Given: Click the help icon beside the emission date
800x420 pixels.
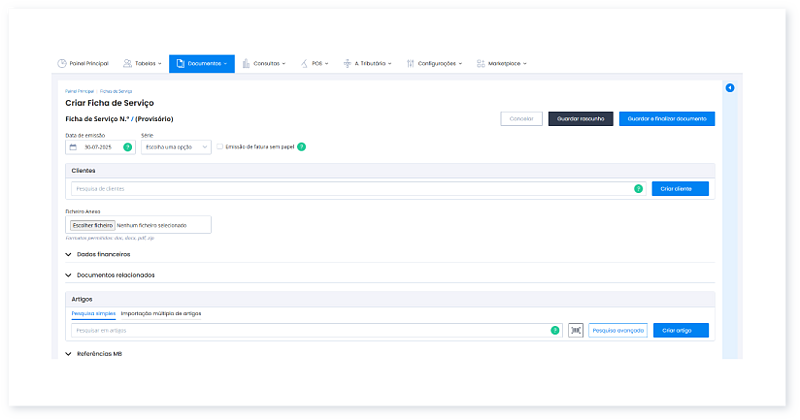Looking at the screenshot, I should coord(127,147).
